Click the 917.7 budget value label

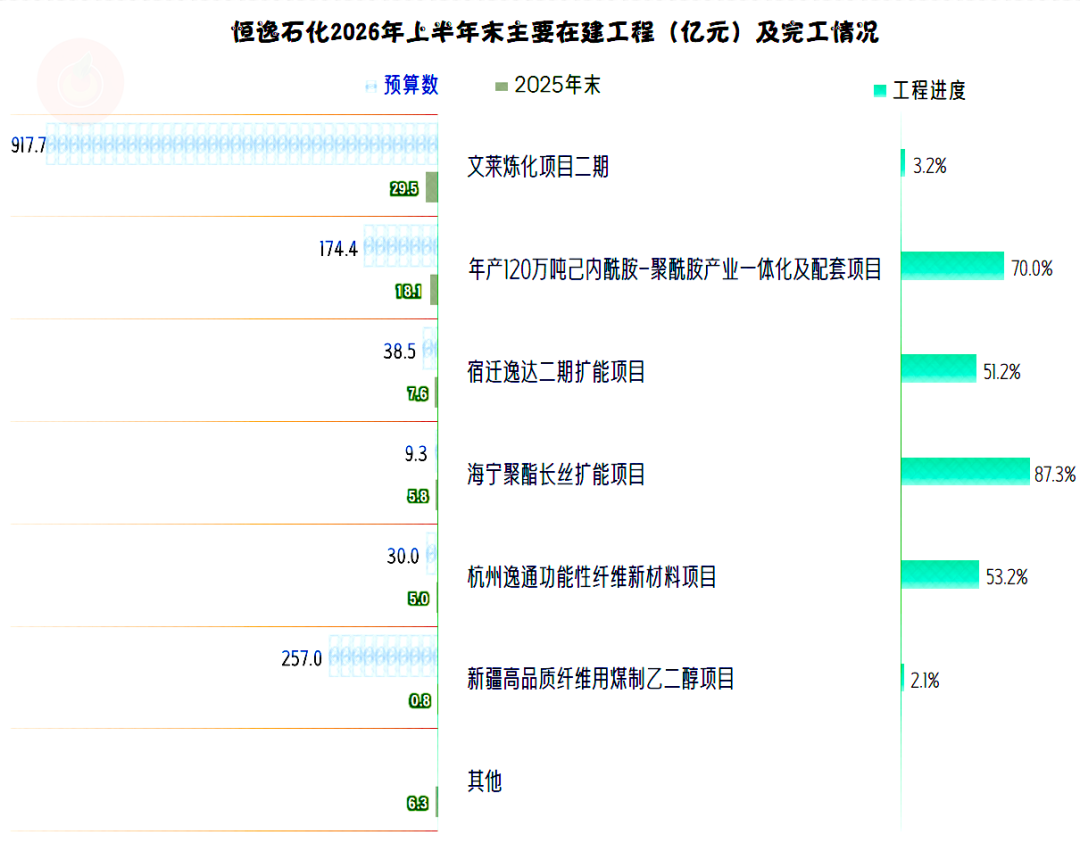(28, 145)
